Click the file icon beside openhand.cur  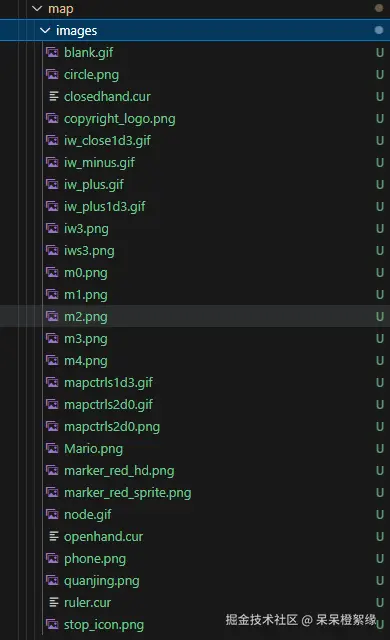tap(53, 536)
